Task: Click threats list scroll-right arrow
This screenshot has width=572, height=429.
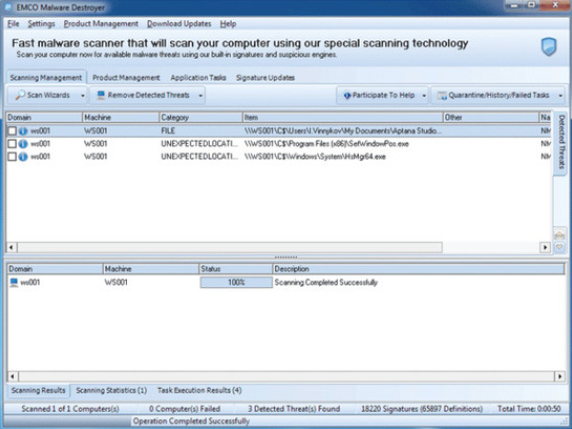Action: [x=545, y=247]
